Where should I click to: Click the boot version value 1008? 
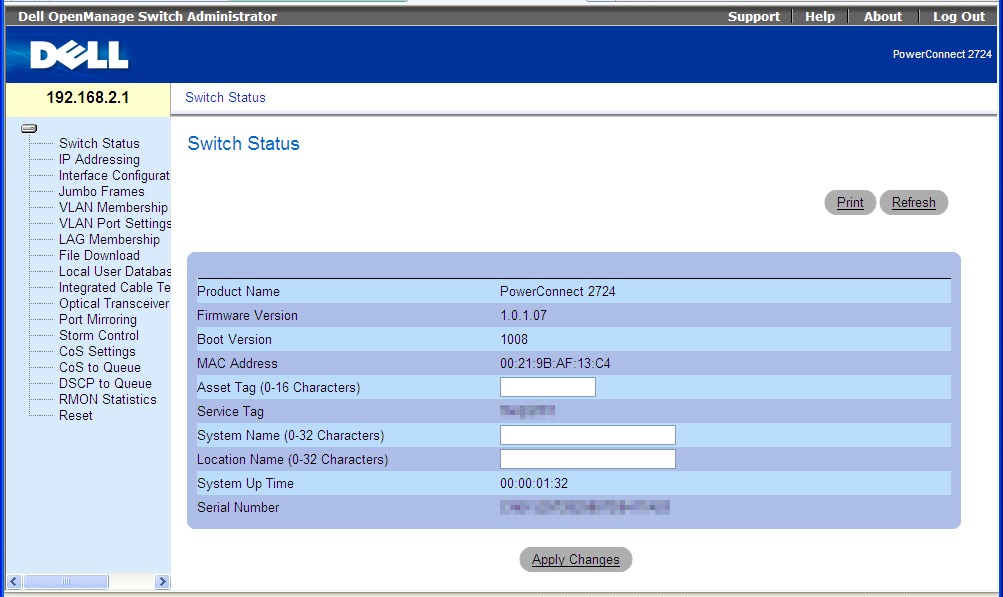514,339
